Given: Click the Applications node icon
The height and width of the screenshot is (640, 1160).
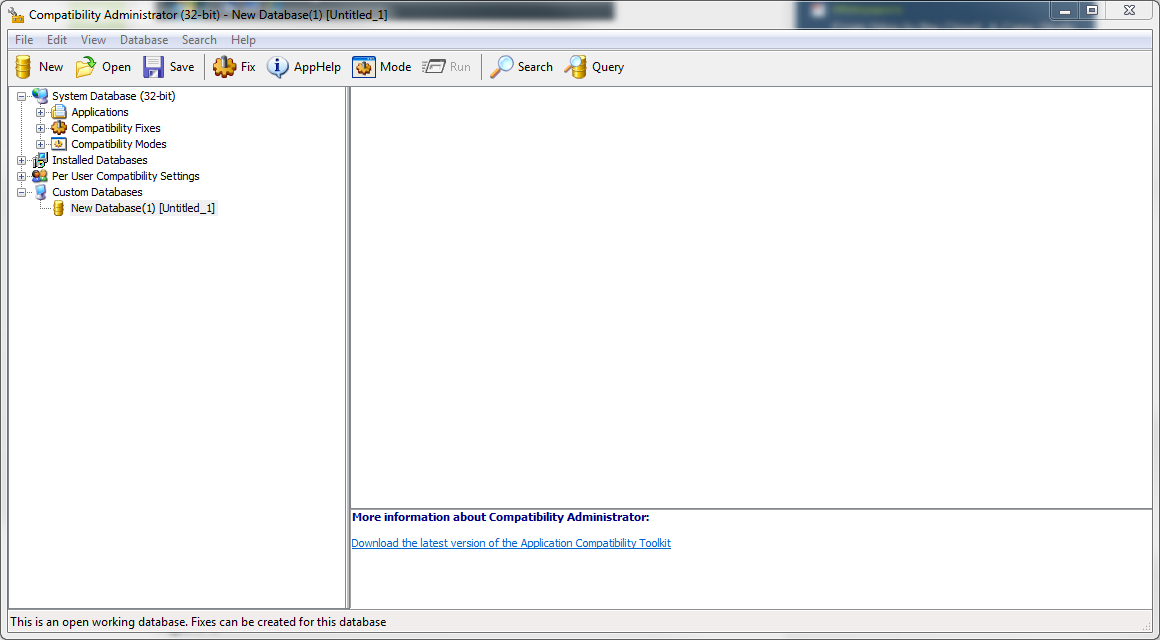Looking at the screenshot, I should pos(59,112).
